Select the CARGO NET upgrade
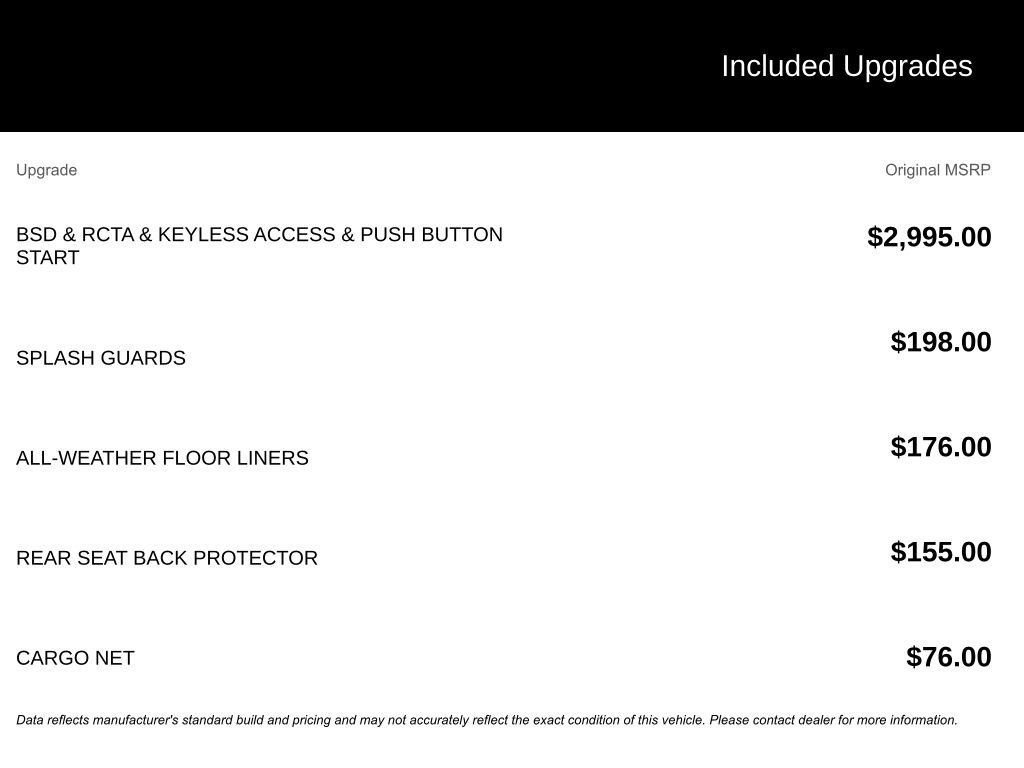Screen dimensions: 1024x768 [x=75, y=658]
